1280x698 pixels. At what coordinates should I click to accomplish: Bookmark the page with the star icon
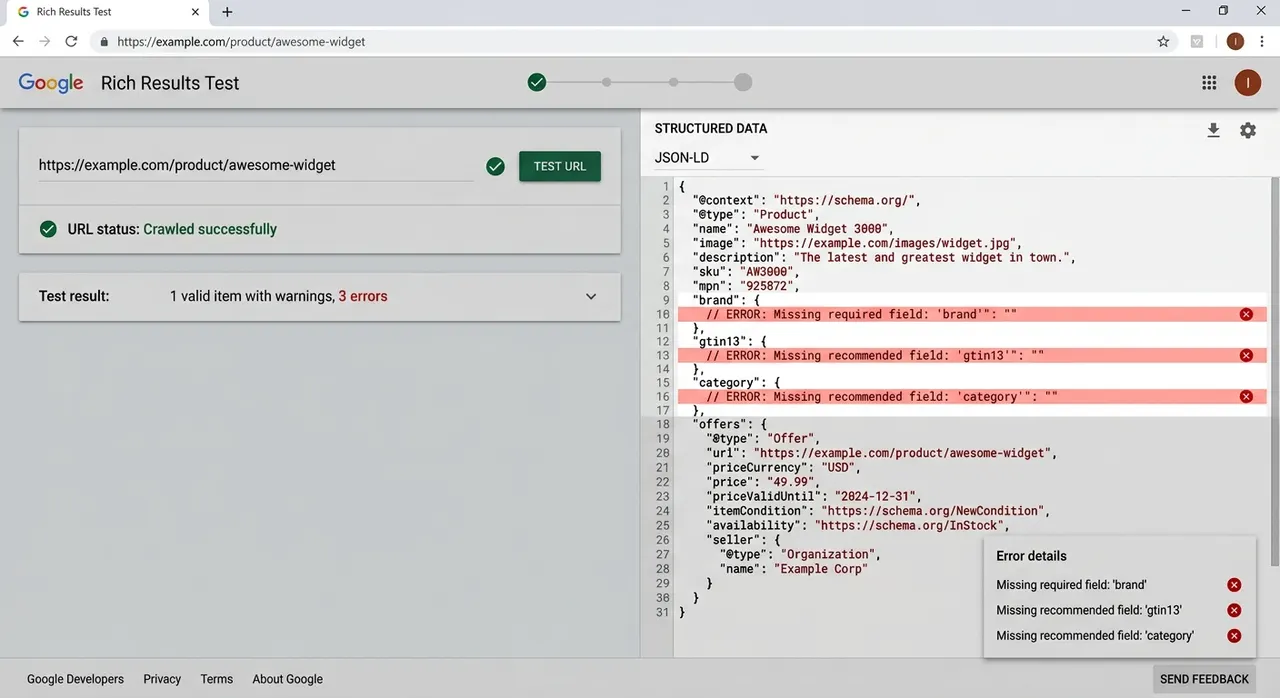point(1163,42)
